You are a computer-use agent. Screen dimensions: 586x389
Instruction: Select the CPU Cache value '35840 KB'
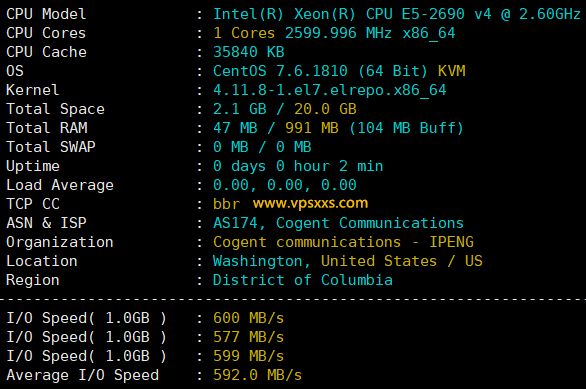(x=249, y=52)
